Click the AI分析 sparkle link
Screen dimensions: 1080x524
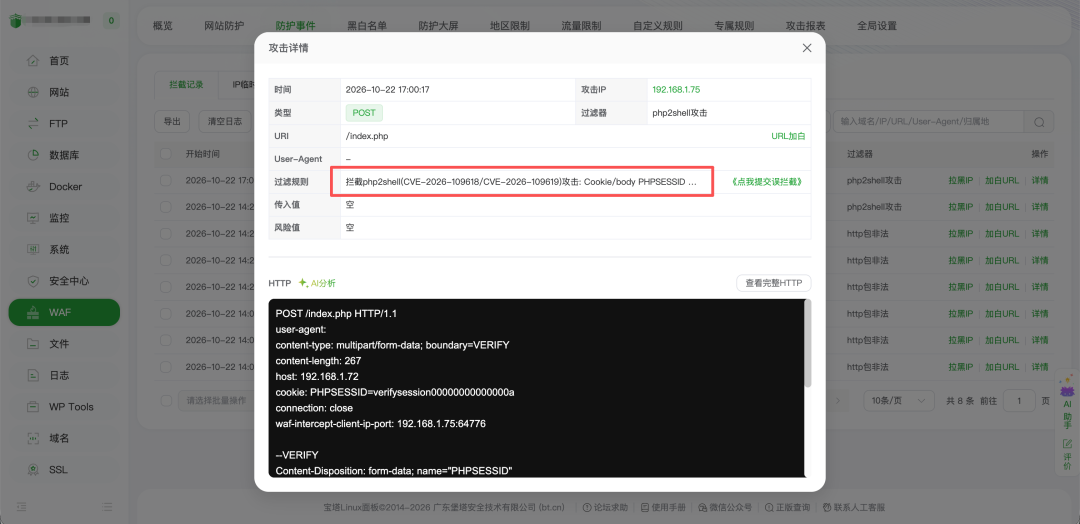[318, 283]
